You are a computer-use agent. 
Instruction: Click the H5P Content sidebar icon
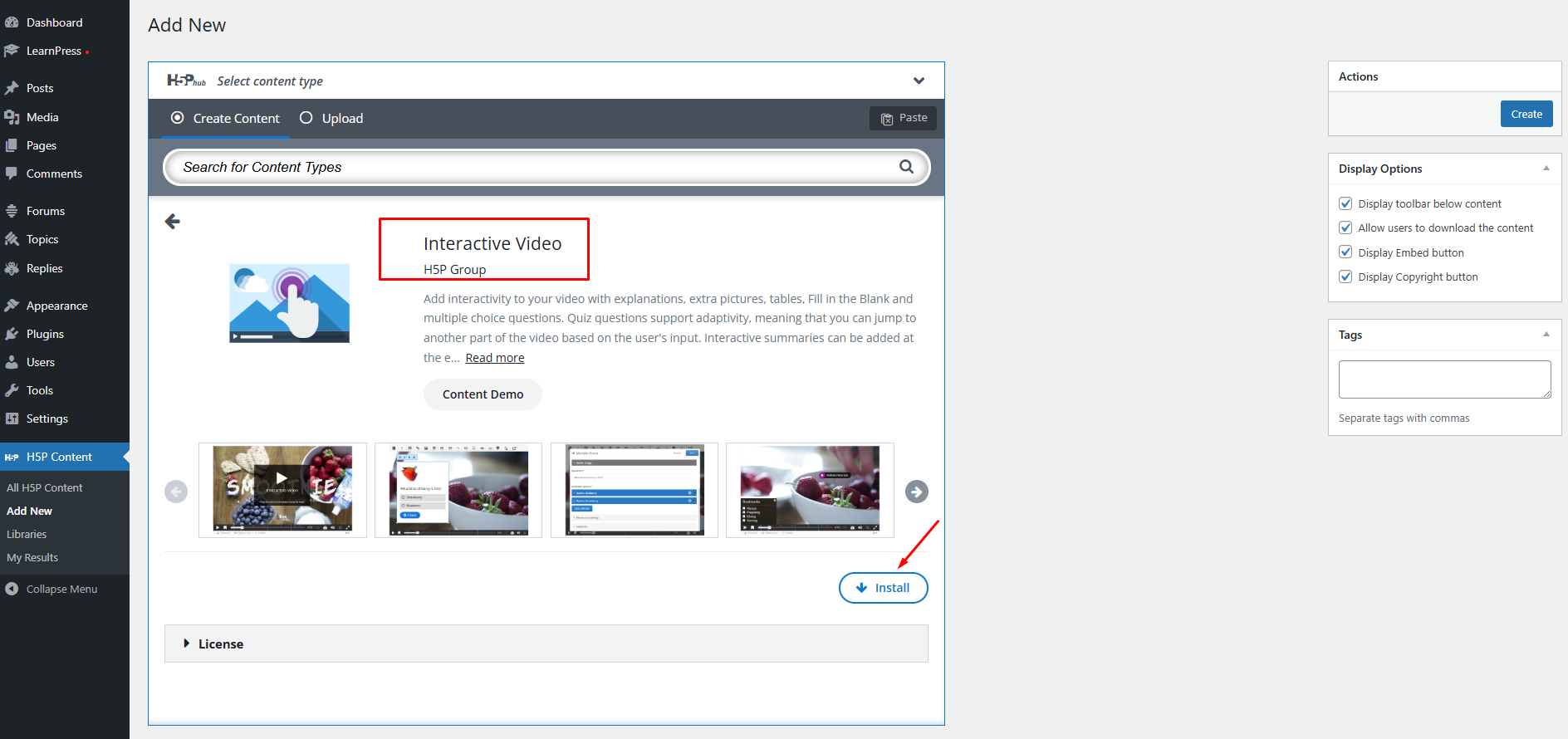[12, 457]
